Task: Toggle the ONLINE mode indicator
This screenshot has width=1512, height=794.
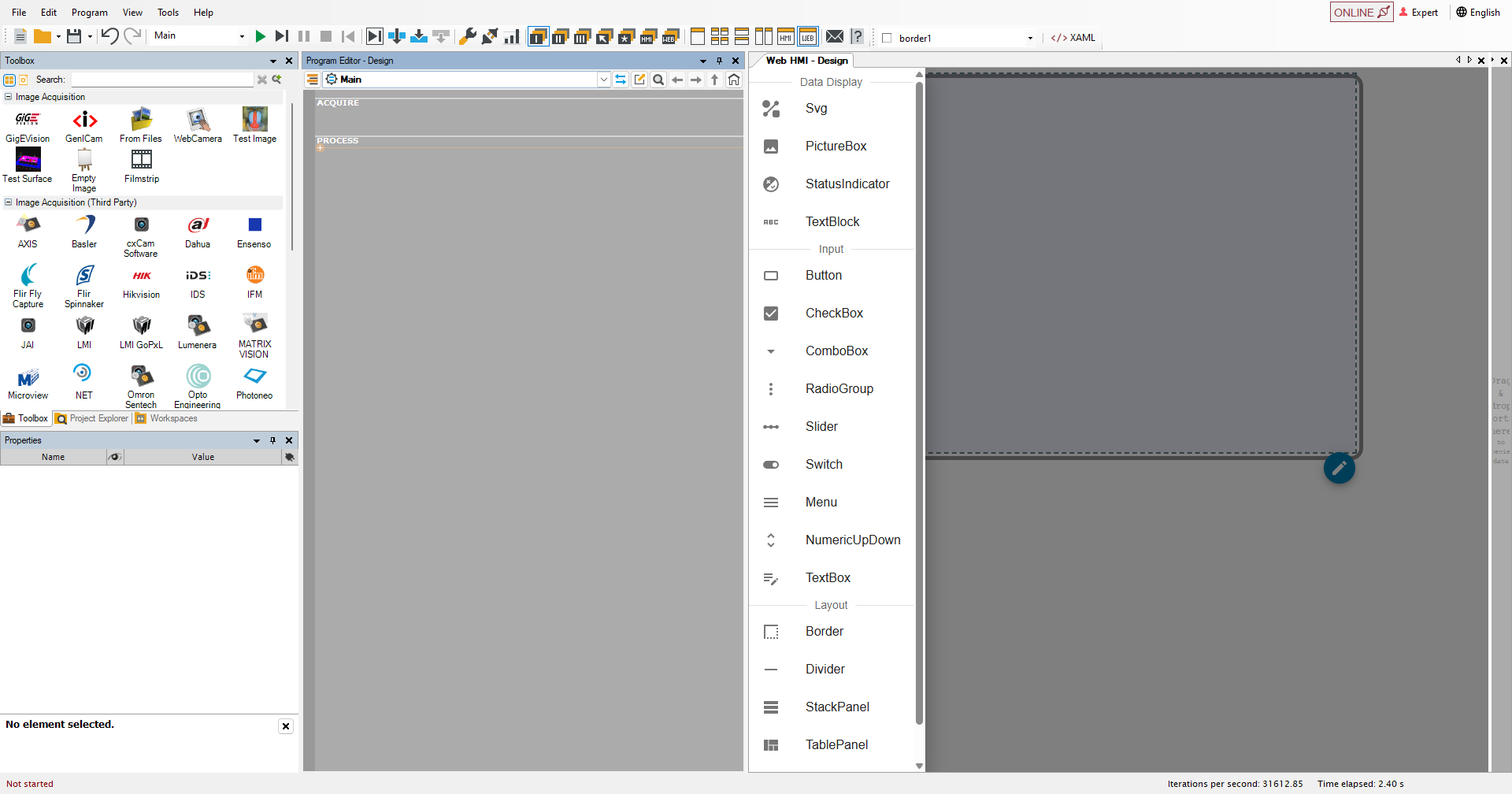Action: tap(1361, 13)
